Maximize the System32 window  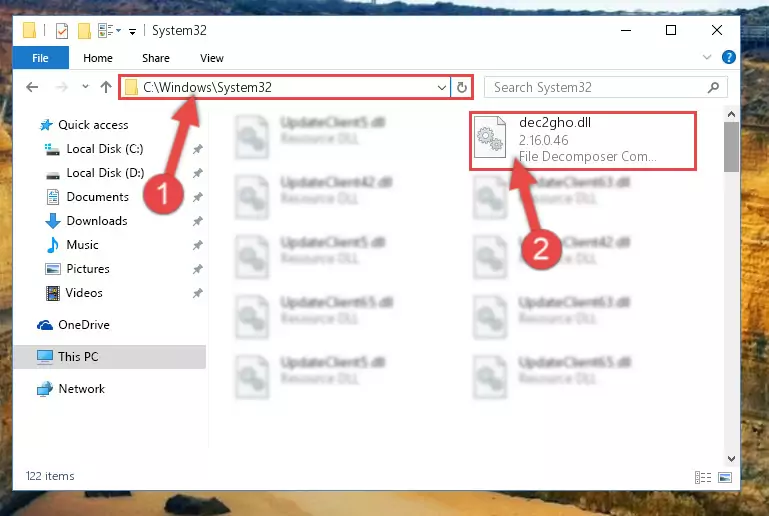[671, 30]
